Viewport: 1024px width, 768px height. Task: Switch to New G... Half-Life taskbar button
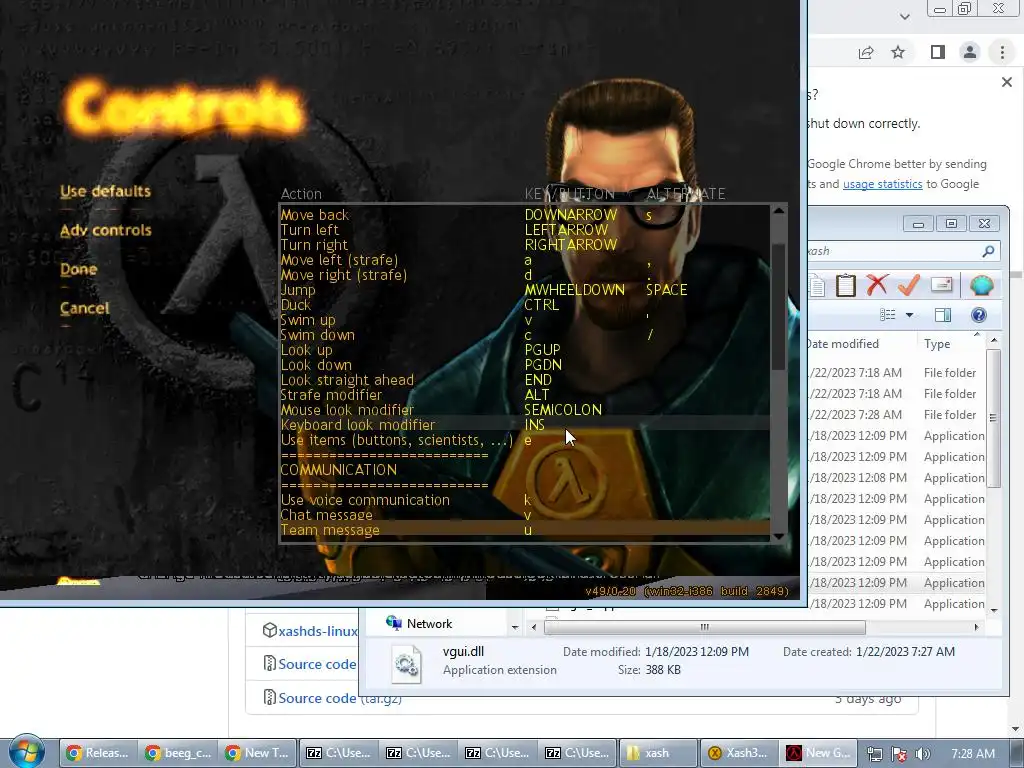[x=818, y=753]
